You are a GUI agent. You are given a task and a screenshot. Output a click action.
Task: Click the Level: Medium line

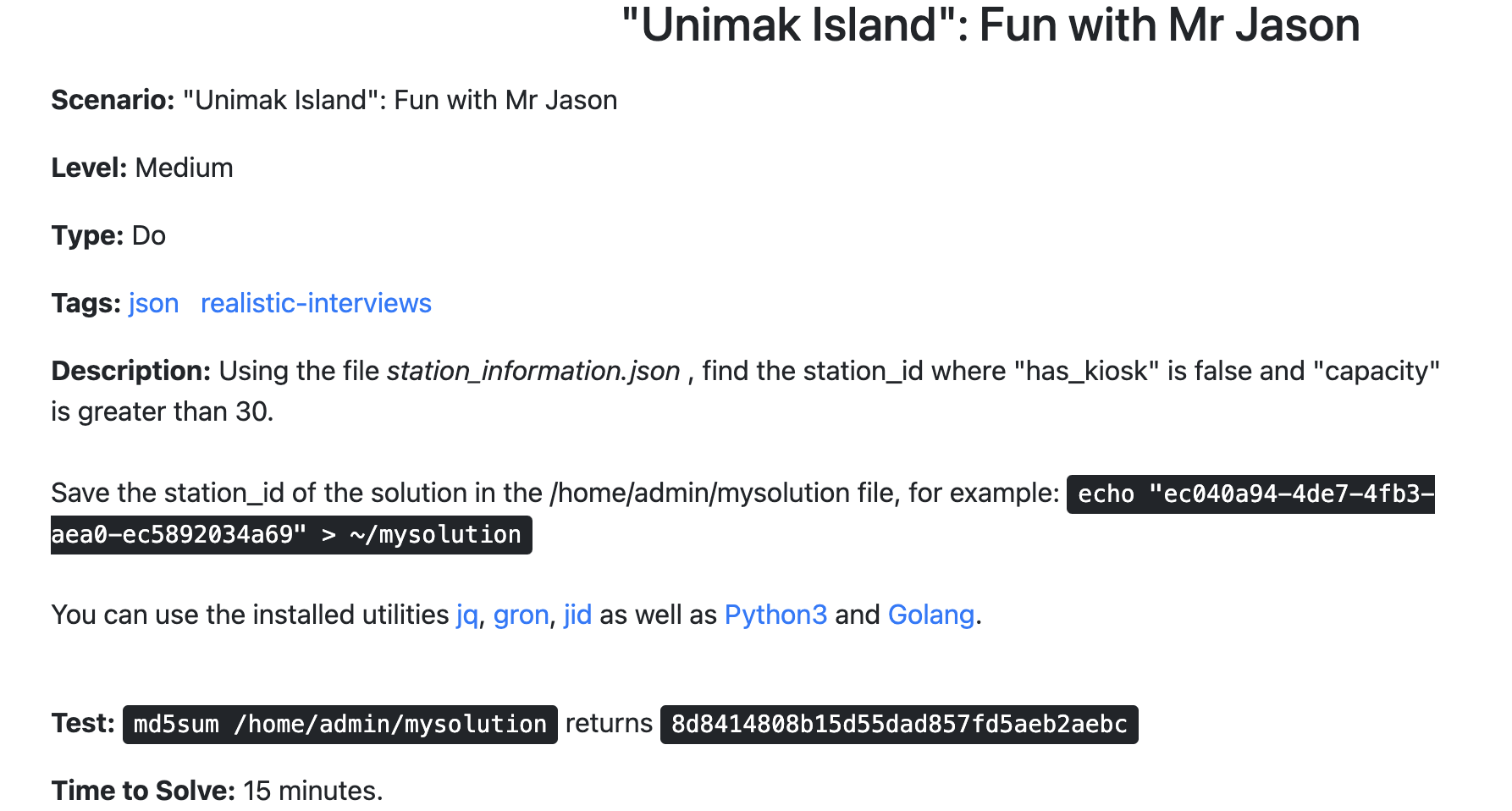click(x=142, y=168)
